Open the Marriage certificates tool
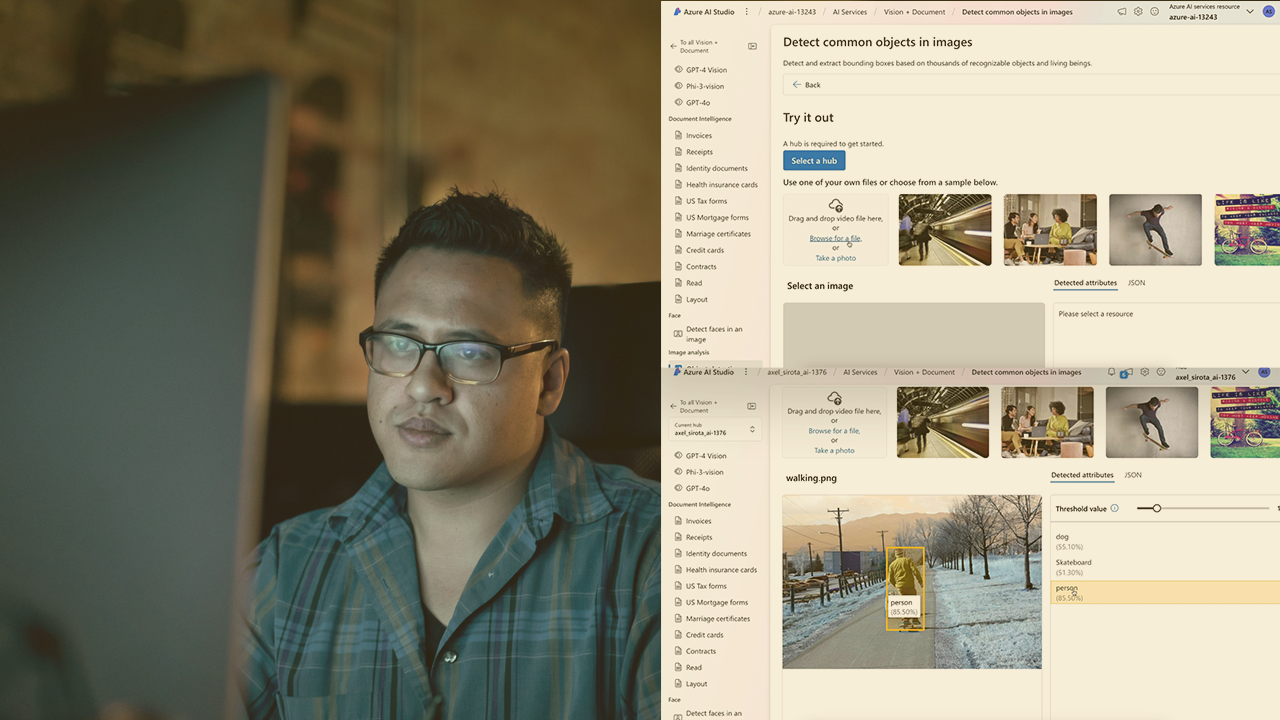Image resolution: width=1280 pixels, height=720 pixels. coord(716,233)
